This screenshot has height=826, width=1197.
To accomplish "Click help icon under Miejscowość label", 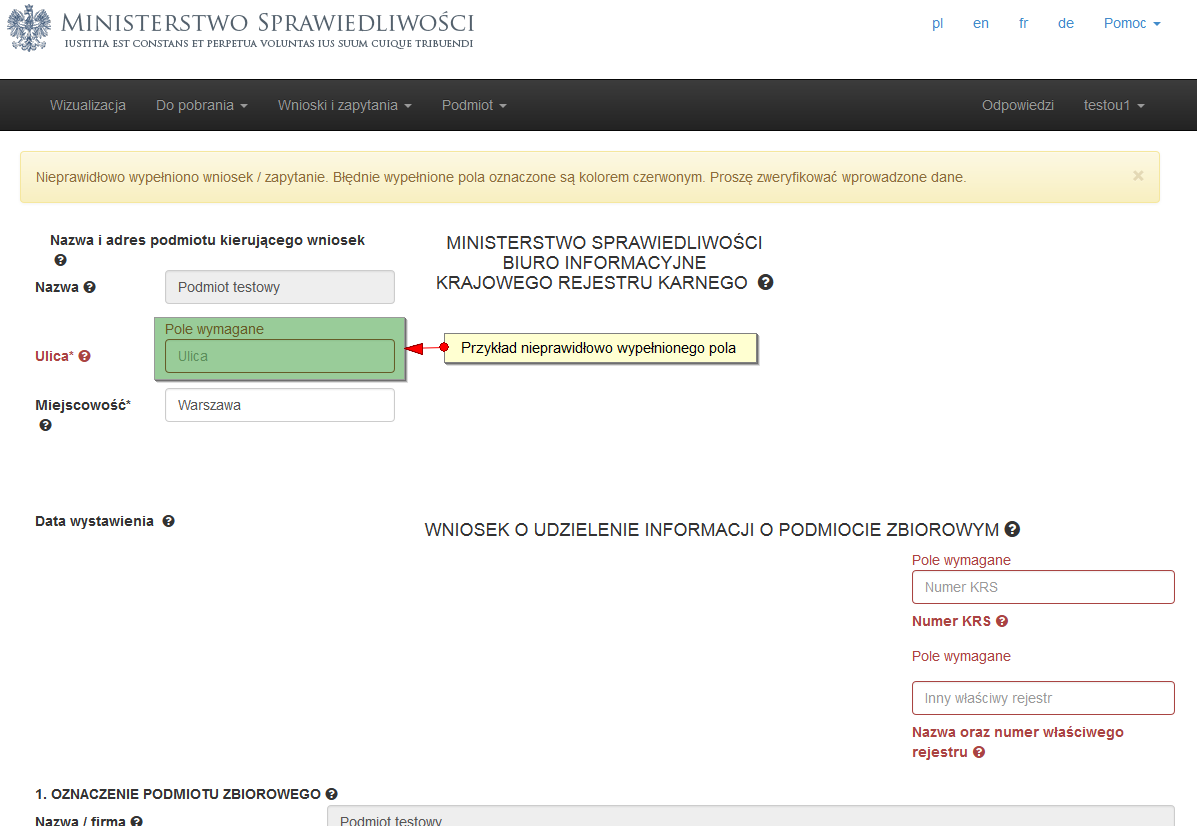I will (46, 425).
